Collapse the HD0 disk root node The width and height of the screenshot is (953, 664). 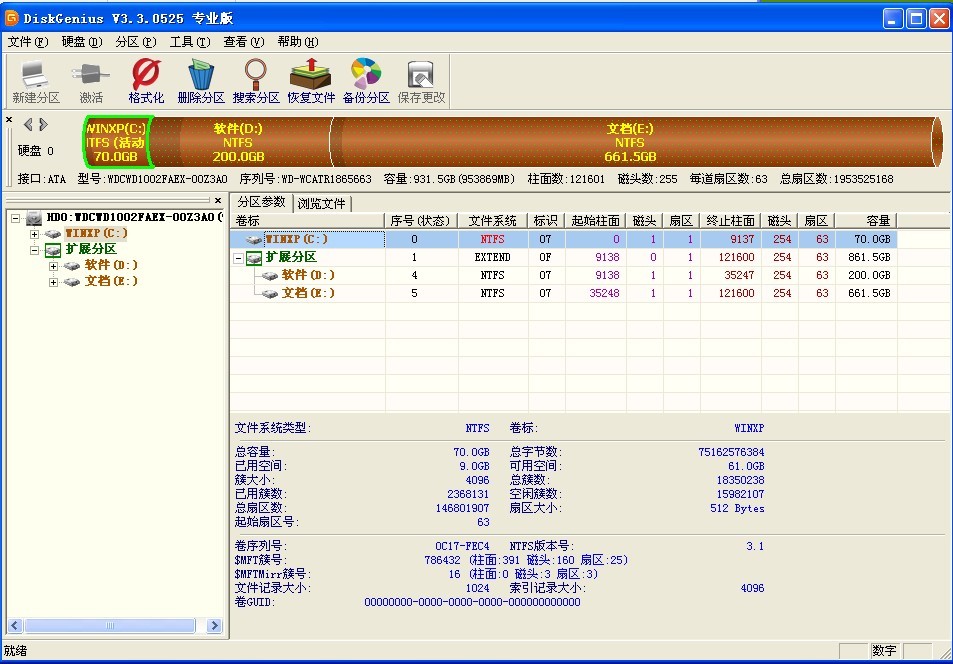pos(16,217)
